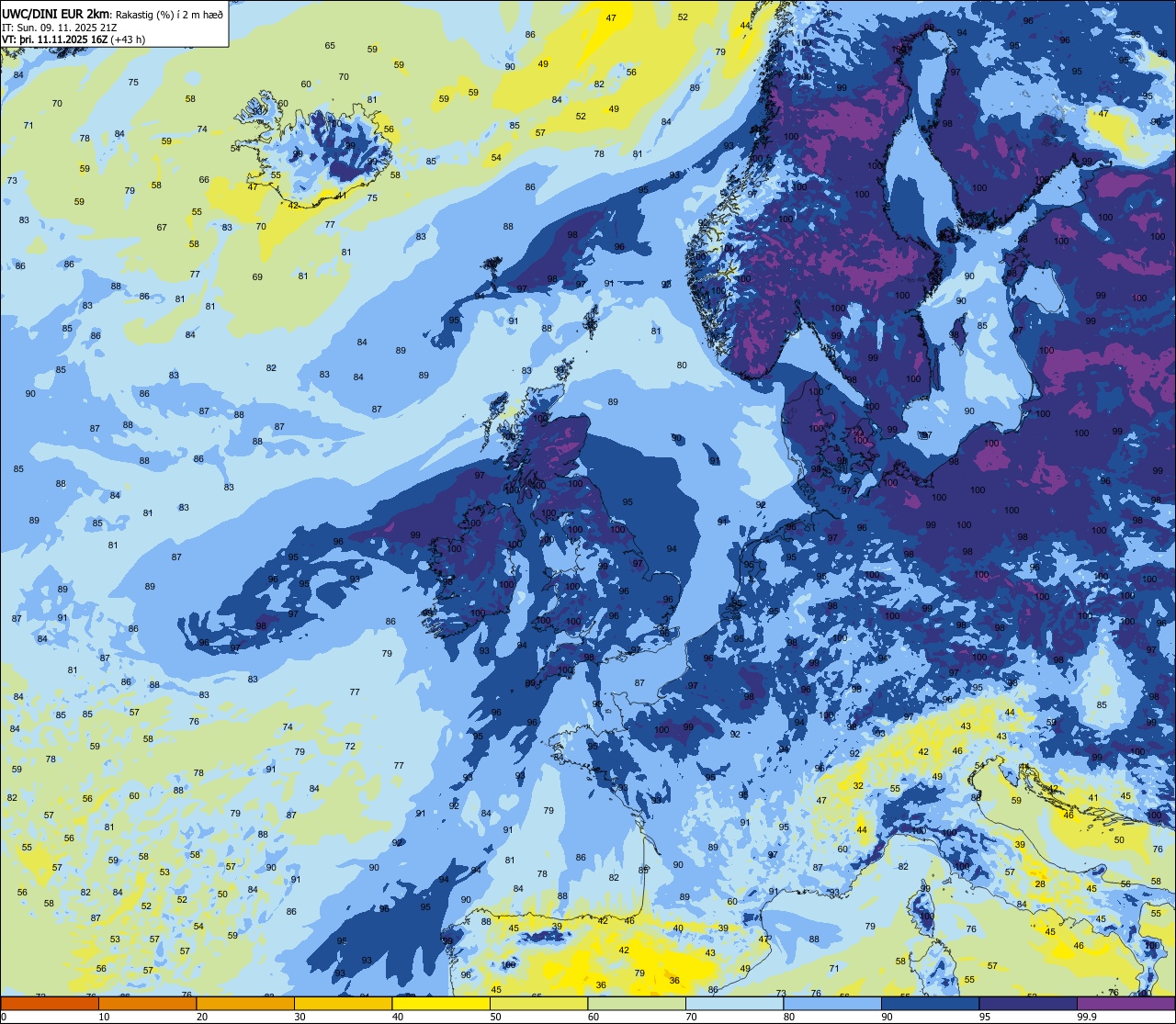Click the UWC/DINI EUR 2km title text
Viewport: 1176px width, 1024px height.
56,13
